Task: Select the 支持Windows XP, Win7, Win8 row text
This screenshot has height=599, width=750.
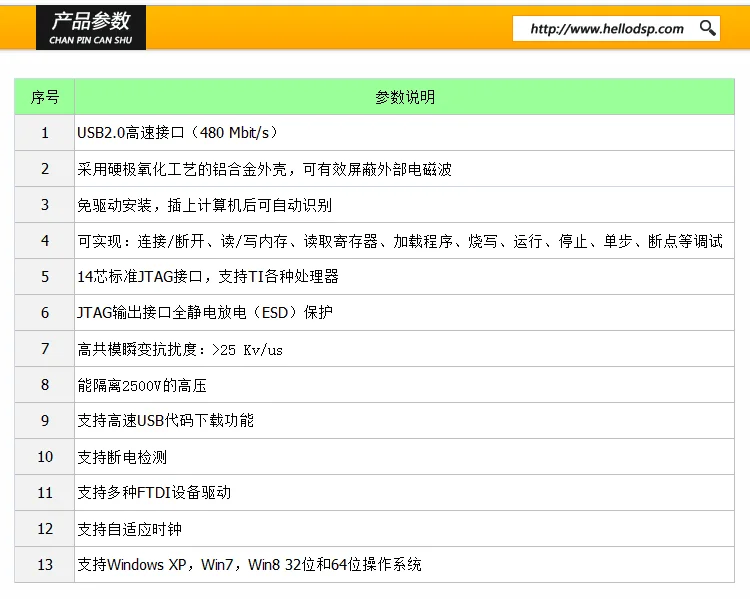Action: (x=249, y=565)
